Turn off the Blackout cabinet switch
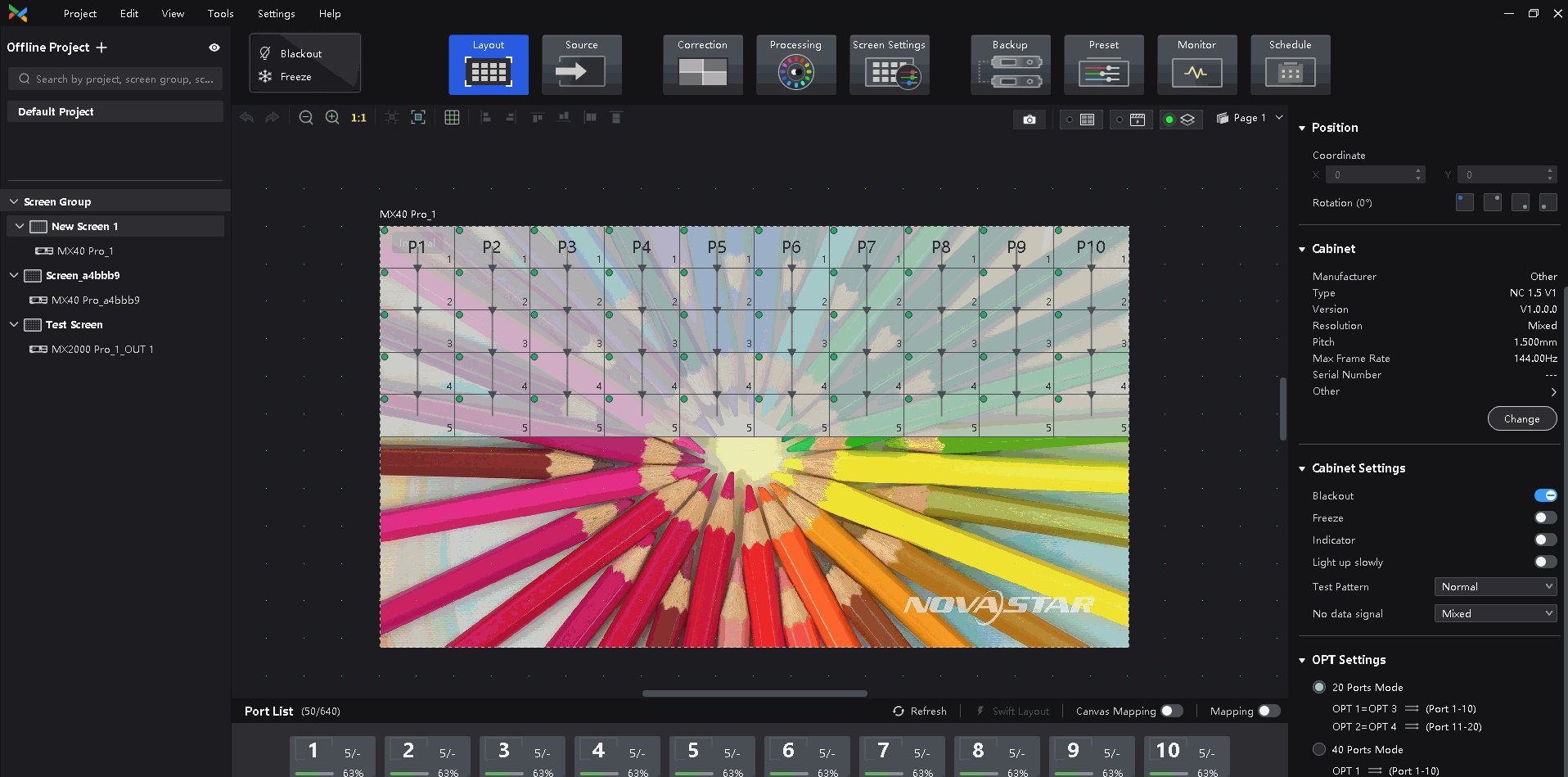 [x=1545, y=495]
